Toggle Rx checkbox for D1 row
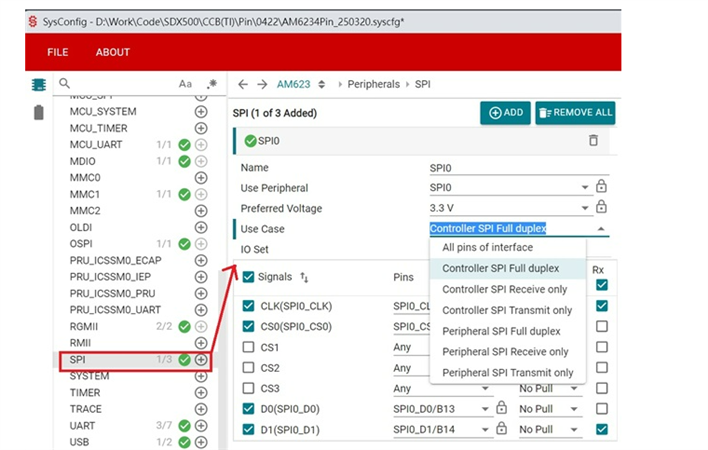This screenshot has width=708, height=450. (x=601, y=429)
